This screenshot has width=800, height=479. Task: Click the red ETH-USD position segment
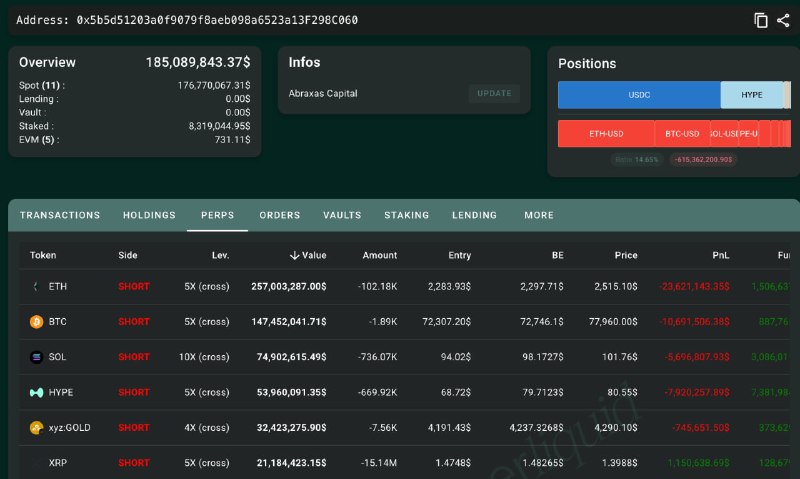606,134
